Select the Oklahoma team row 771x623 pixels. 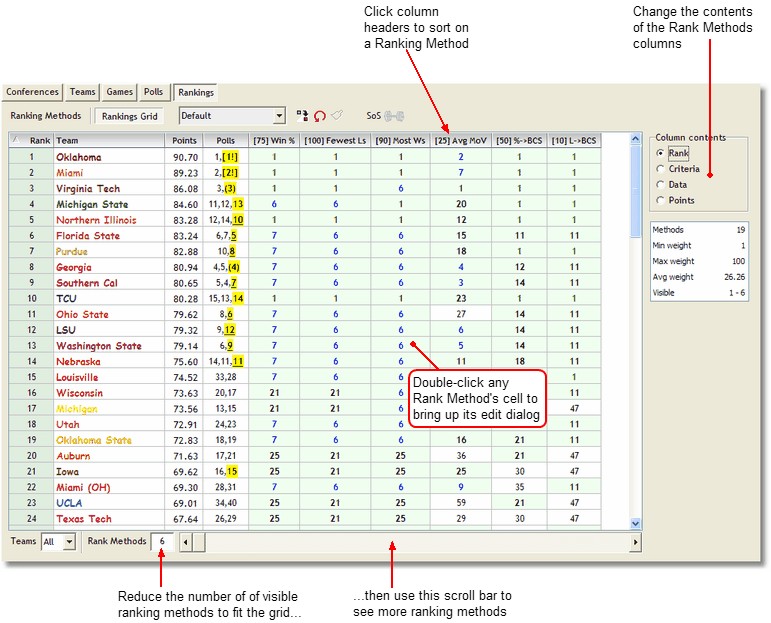(x=305, y=157)
